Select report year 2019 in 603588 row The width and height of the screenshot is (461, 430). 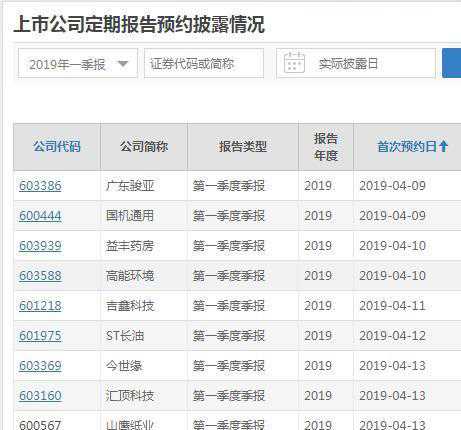tap(318, 276)
